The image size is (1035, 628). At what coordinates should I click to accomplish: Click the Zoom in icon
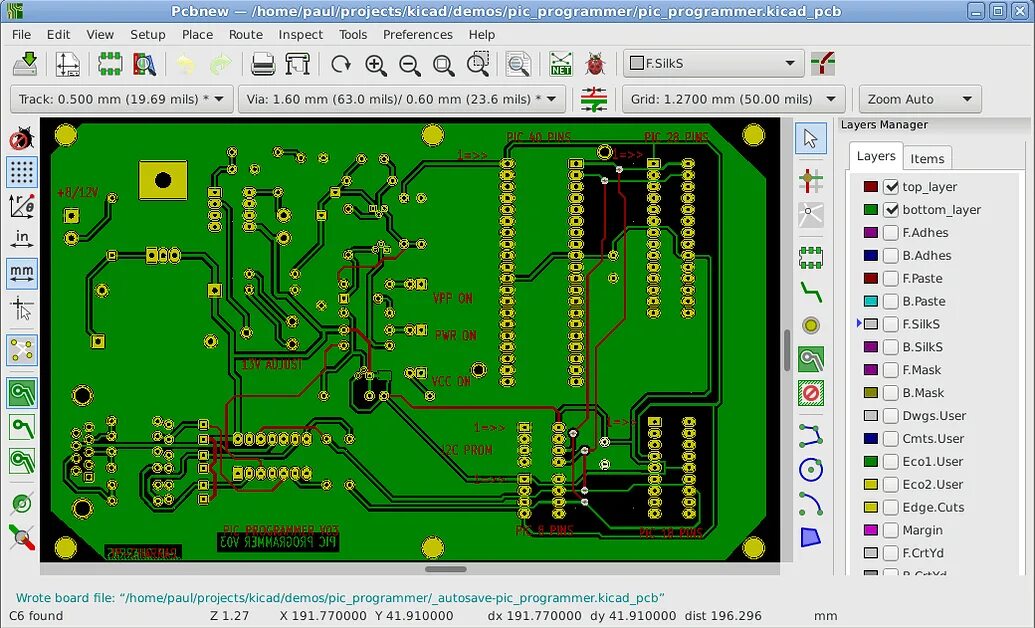click(375, 64)
